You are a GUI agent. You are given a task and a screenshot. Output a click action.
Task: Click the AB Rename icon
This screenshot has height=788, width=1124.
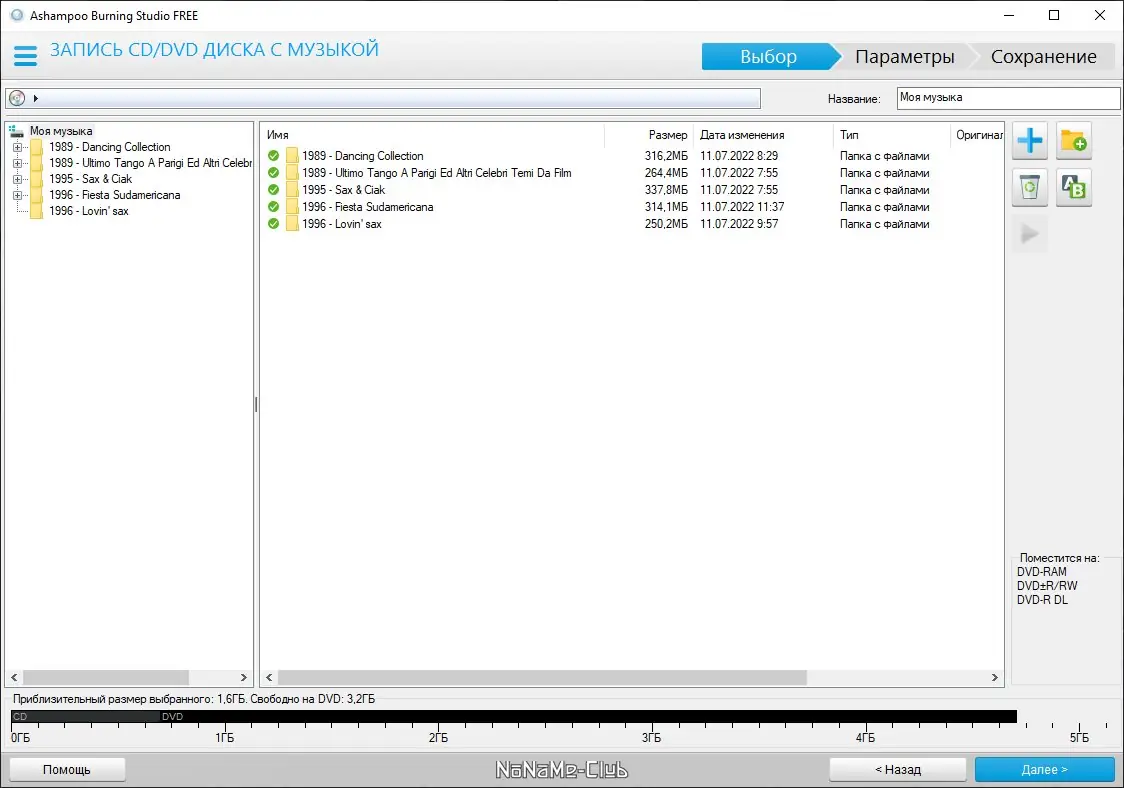coord(1073,188)
